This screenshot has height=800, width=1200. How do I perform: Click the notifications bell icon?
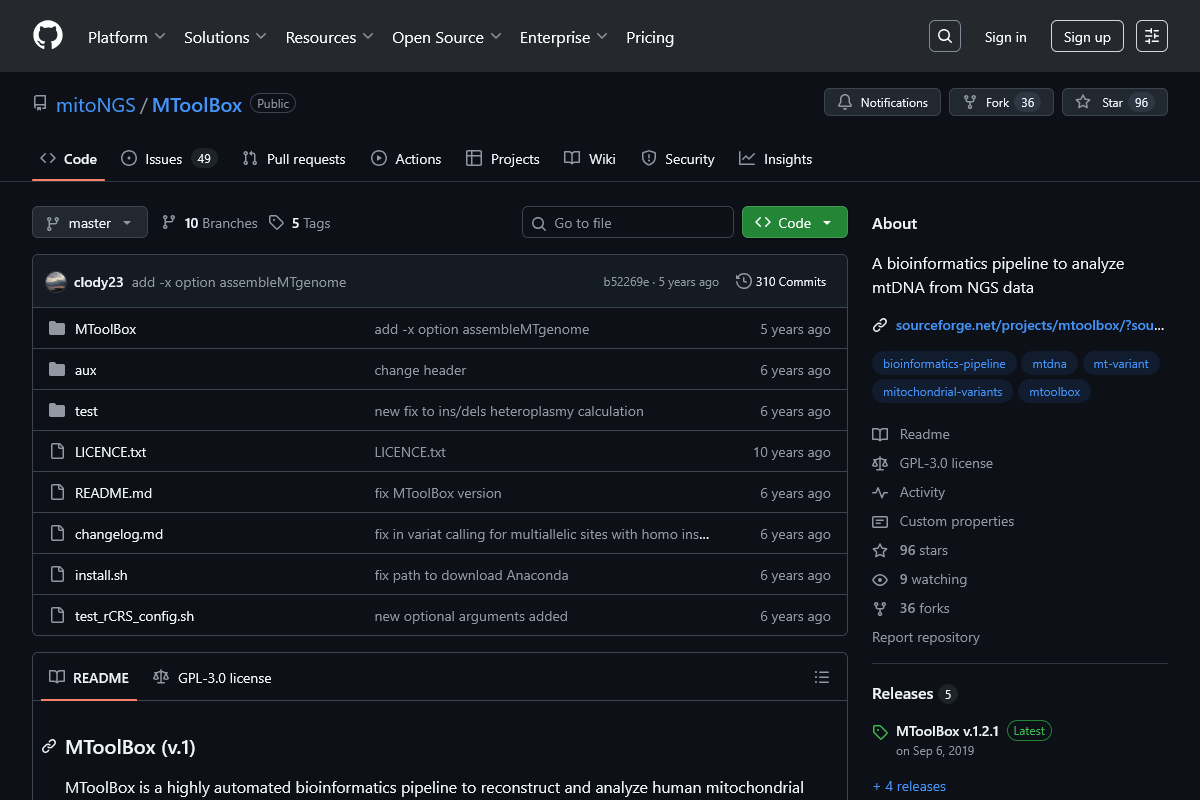coord(844,101)
